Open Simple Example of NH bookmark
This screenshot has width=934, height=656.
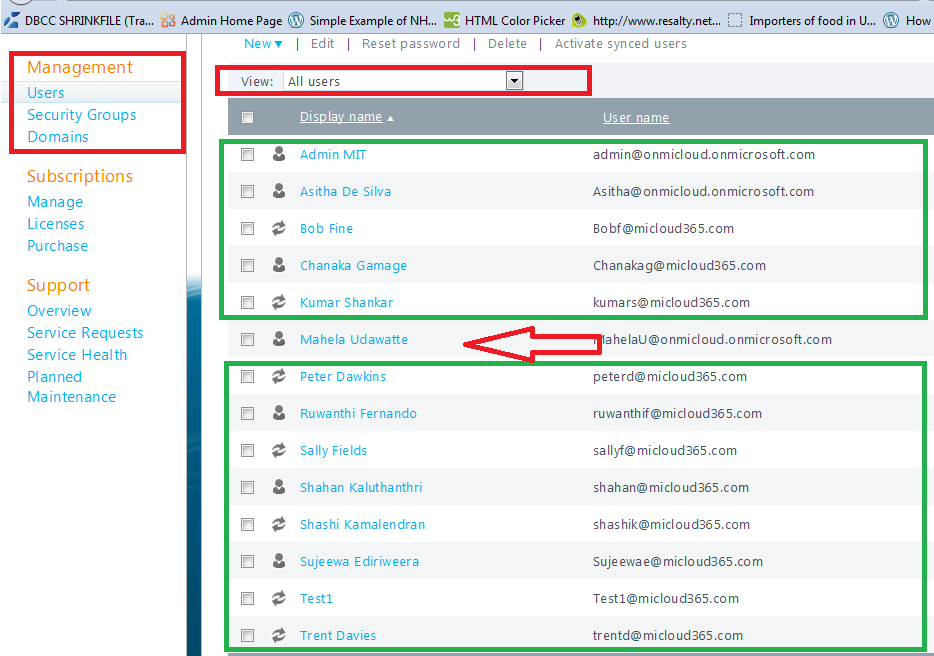tap(363, 21)
